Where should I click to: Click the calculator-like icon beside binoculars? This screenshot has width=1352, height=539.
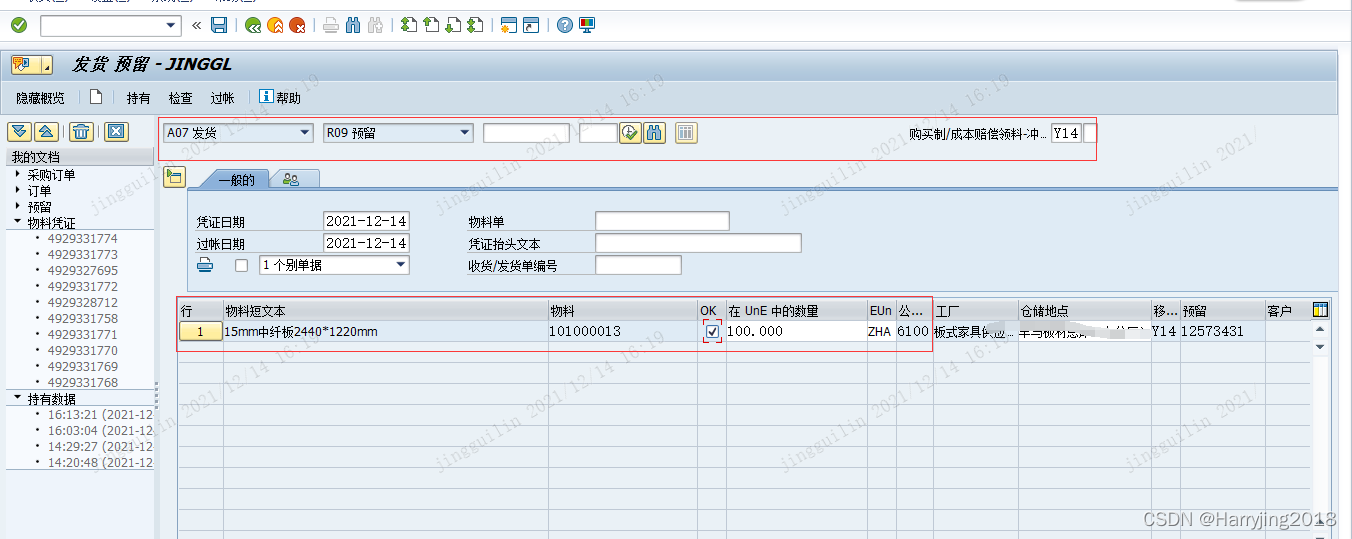pos(686,132)
